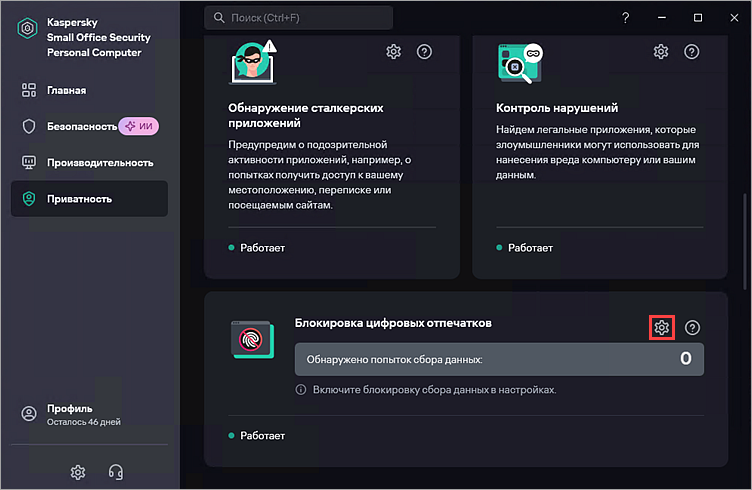
Task: Click the Главная grid icon
Action: [x=29, y=90]
